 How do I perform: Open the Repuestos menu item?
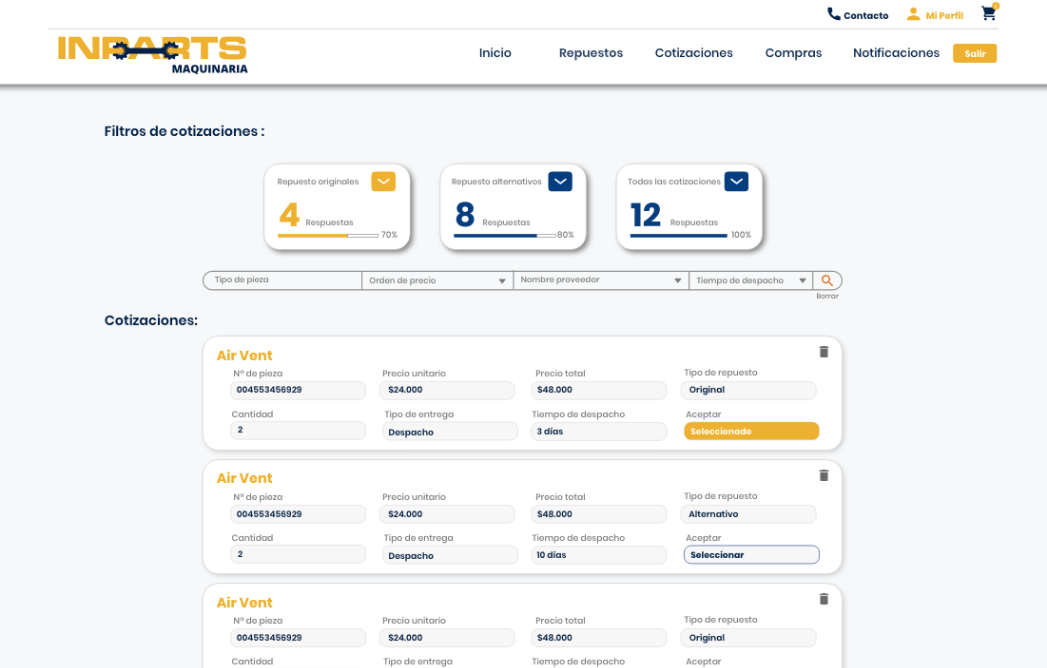590,53
